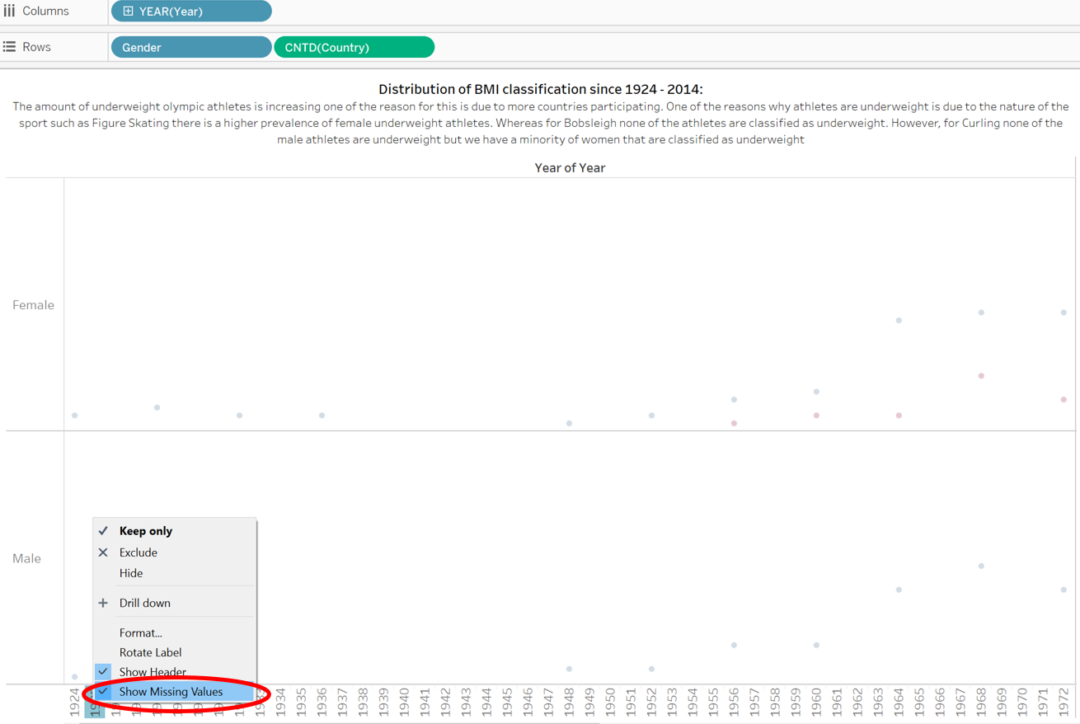
Task: Click Exclude in the context menu
Action: pyautogui.click(x=138, y=552)
